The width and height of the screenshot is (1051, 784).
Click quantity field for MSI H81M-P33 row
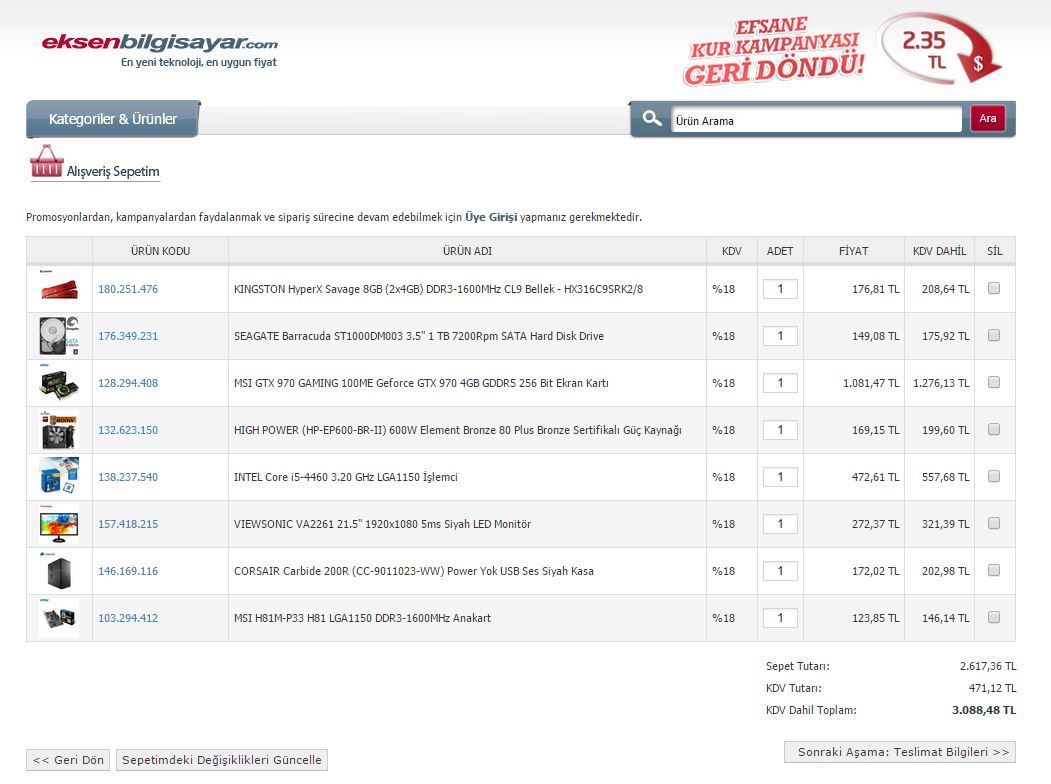[x=780, y=618]
